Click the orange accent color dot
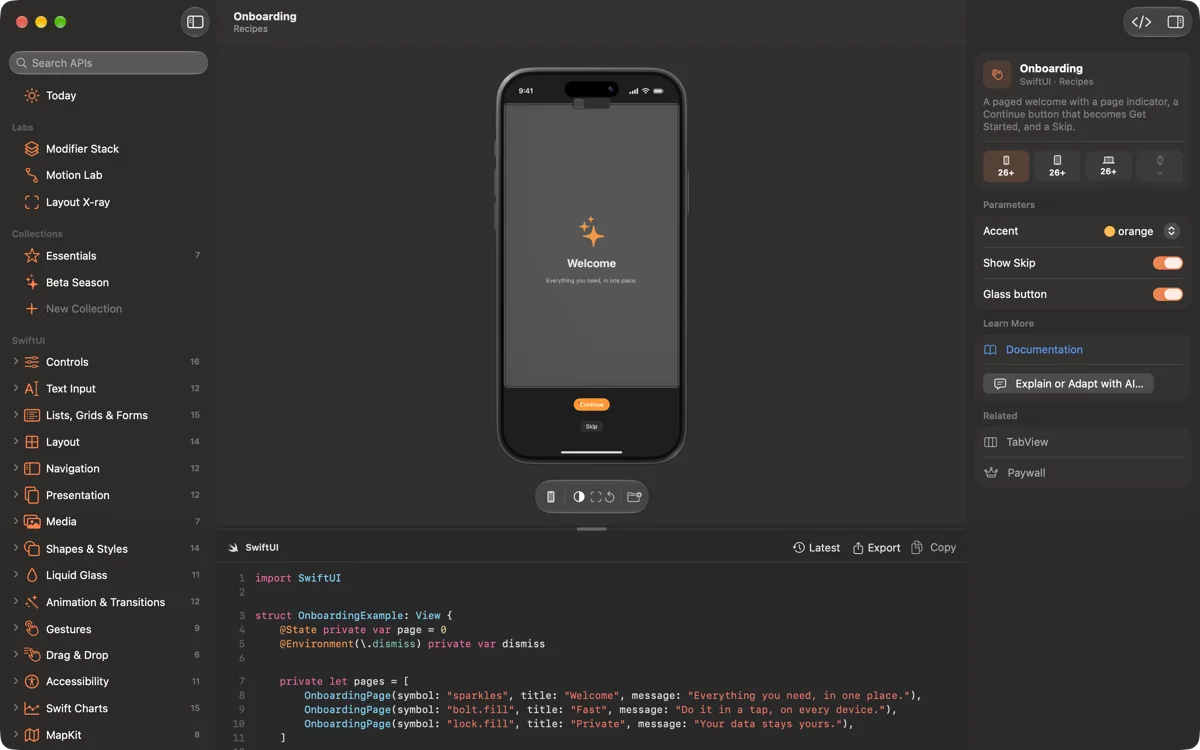 coord(1109,231)
